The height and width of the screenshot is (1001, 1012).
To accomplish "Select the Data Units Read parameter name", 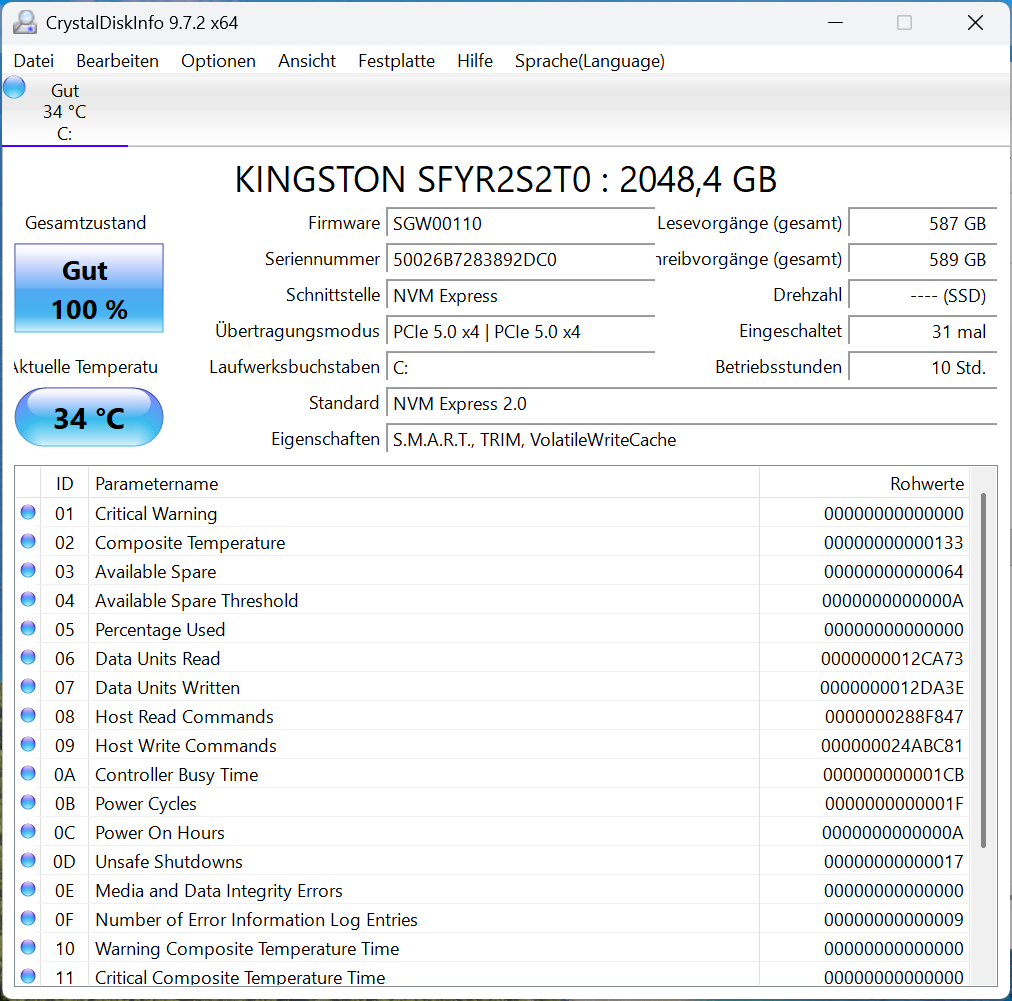I will pos(157,659).
